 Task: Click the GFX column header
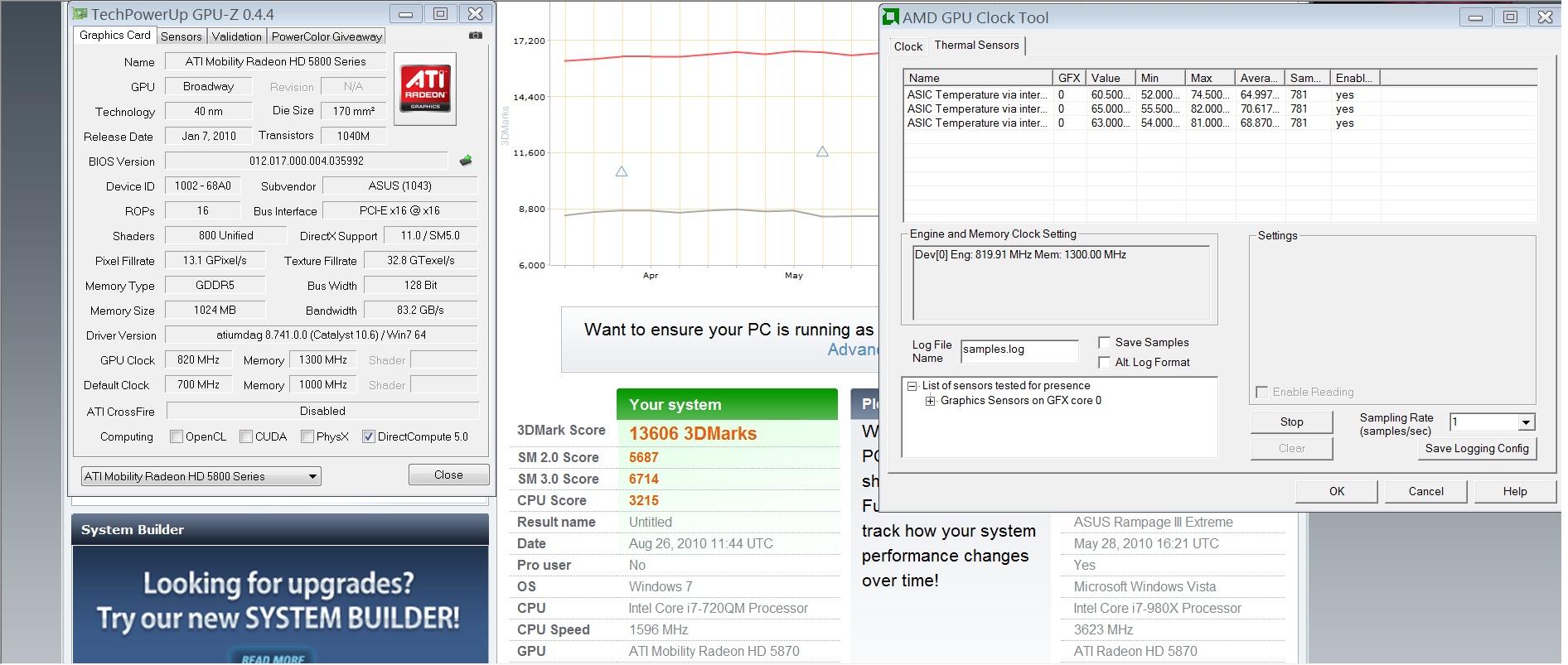click(x=1070, y=78)
